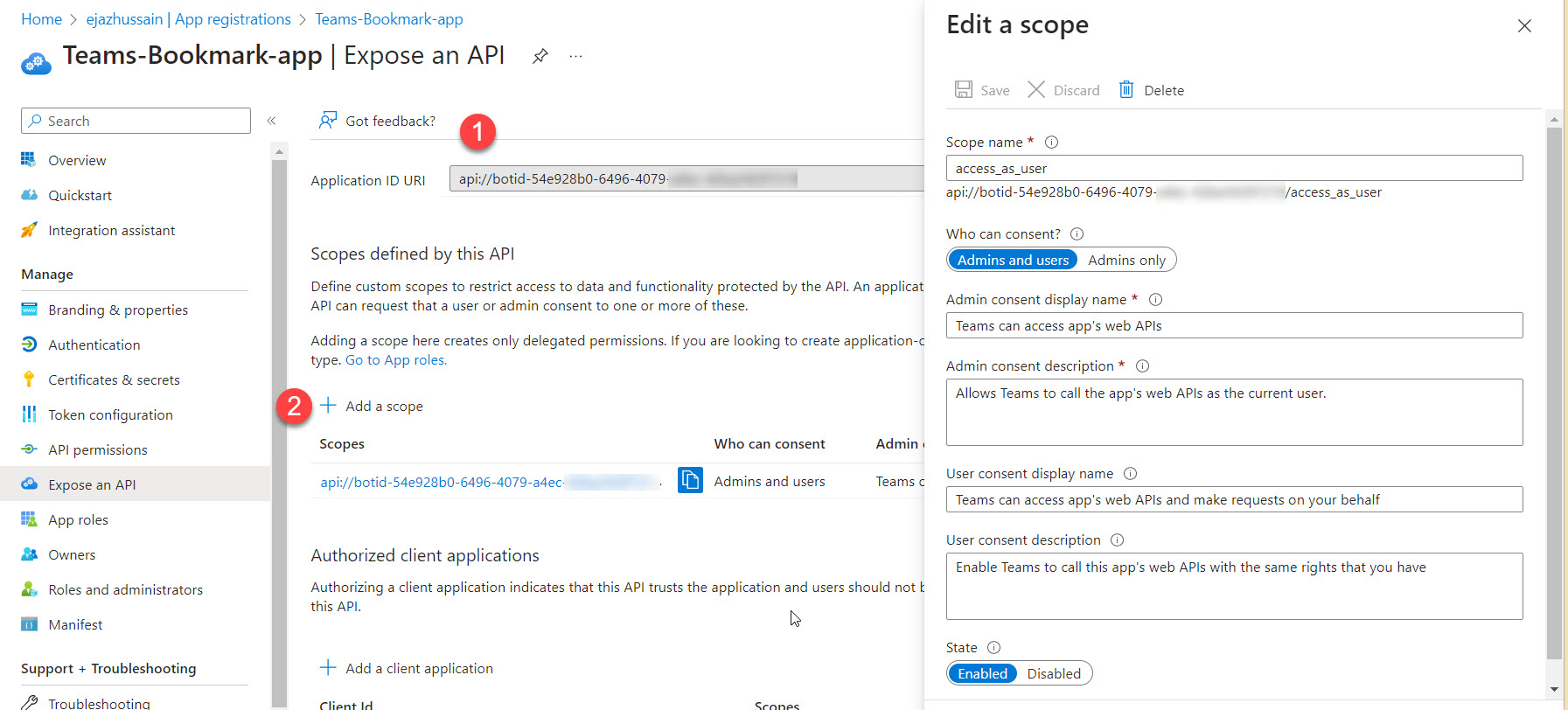Click the App roles icon
This screenshot has width=1568, height=710.
[29, 519]
